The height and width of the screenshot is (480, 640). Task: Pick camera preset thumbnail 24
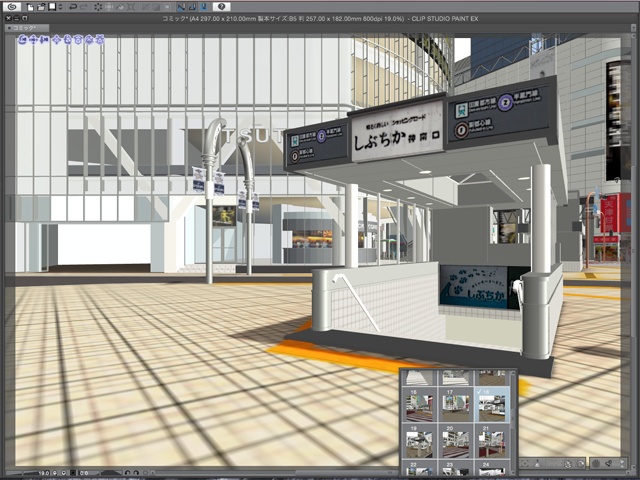[x=492, y=469]
